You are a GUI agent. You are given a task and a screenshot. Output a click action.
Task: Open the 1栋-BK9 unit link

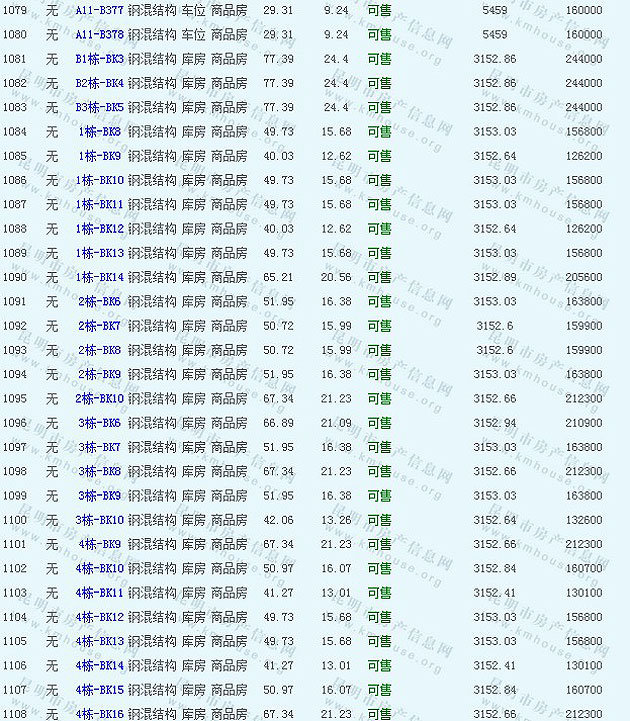coord(100,156)
